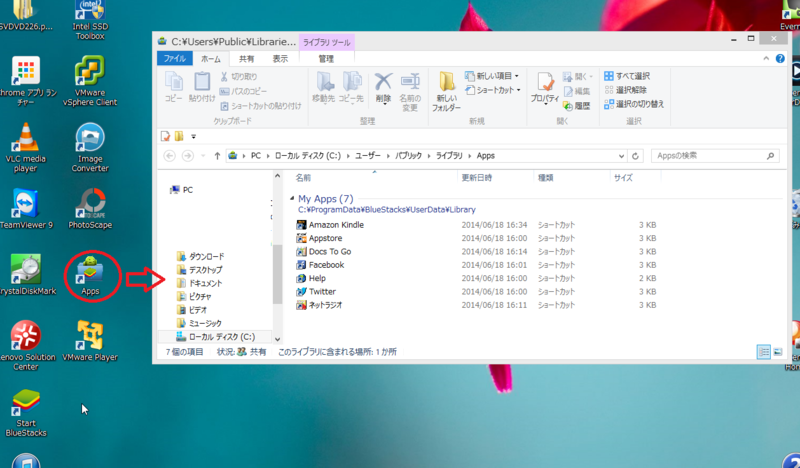The image size is (800, 468).
Task: Click the 切り取り (Cut) ribbon command
Action: click(x=239, y=77)
